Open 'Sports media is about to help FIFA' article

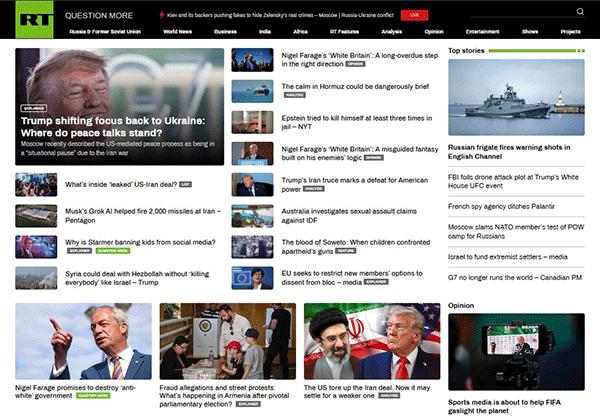[504, 407]
